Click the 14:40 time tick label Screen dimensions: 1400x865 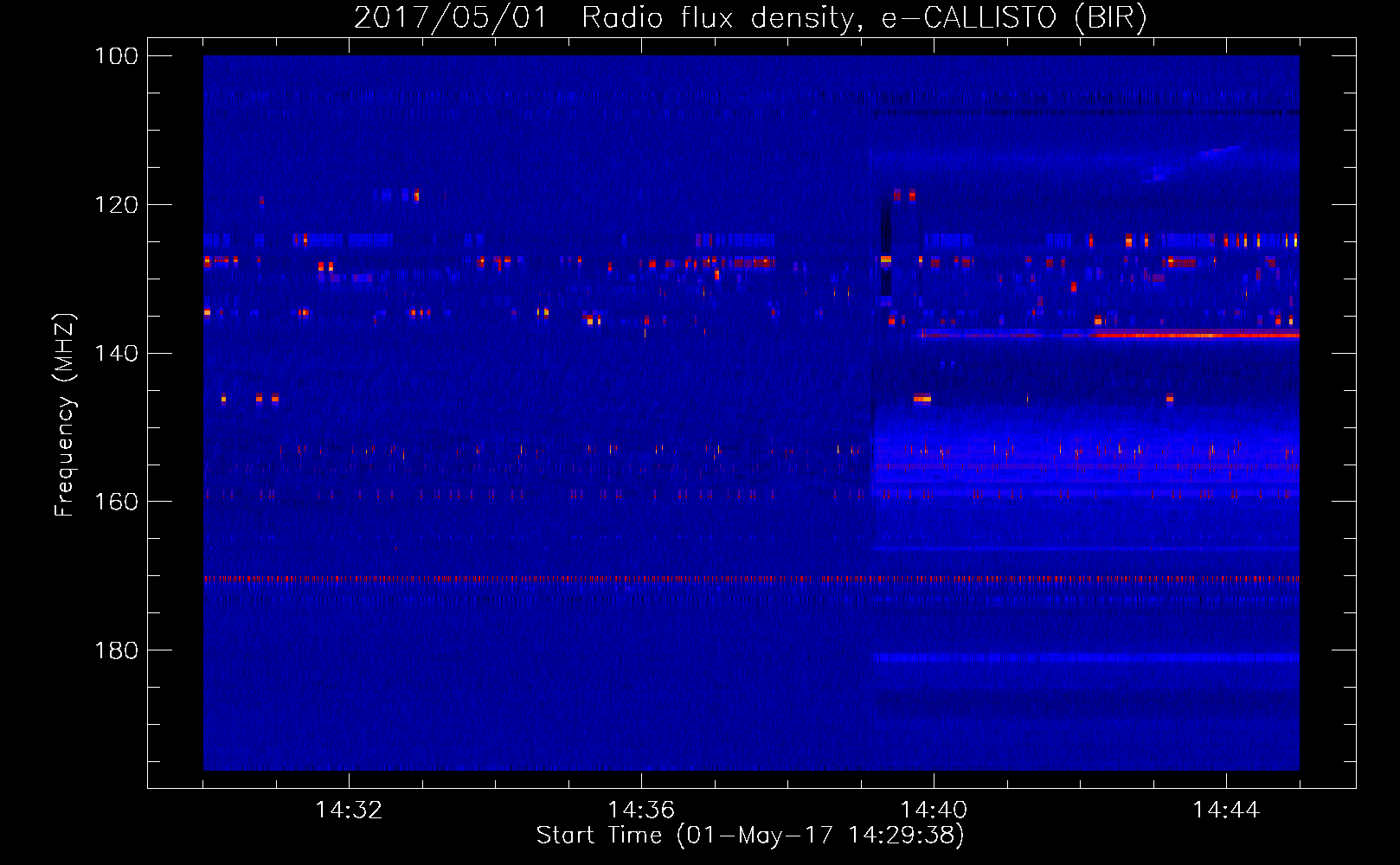(934, 810)
